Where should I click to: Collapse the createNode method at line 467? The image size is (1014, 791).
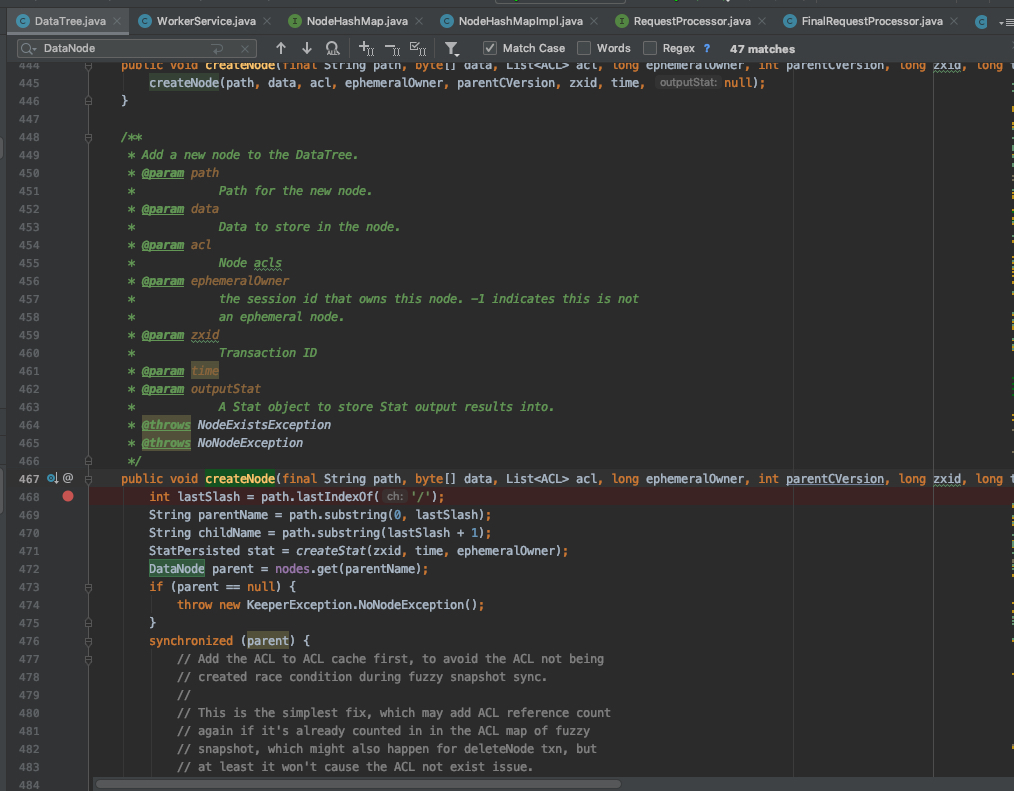tap(89, 479)
